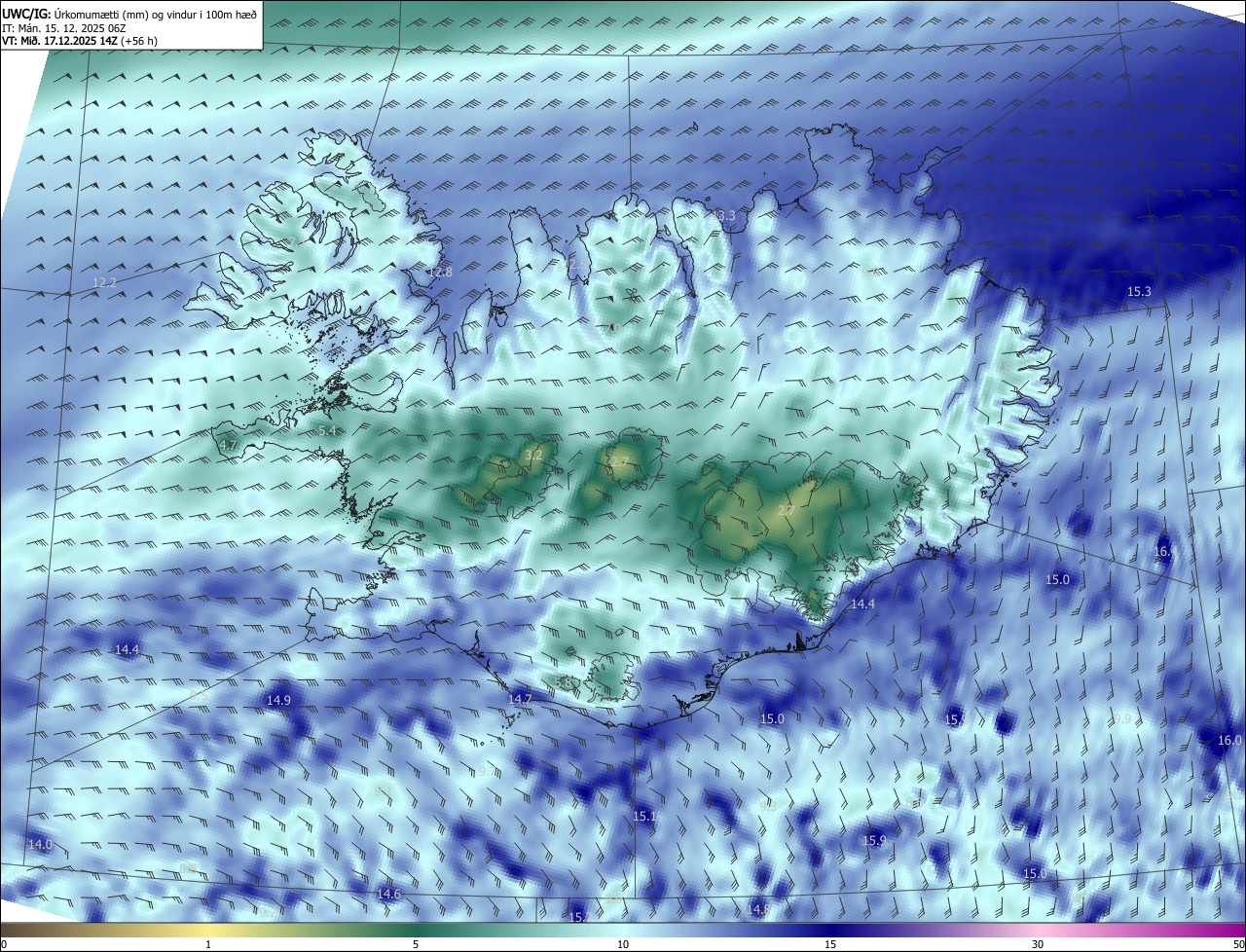1246x952 pixels.
Task: Click the colour scale tick labelled 1
Action: (208, 944)
